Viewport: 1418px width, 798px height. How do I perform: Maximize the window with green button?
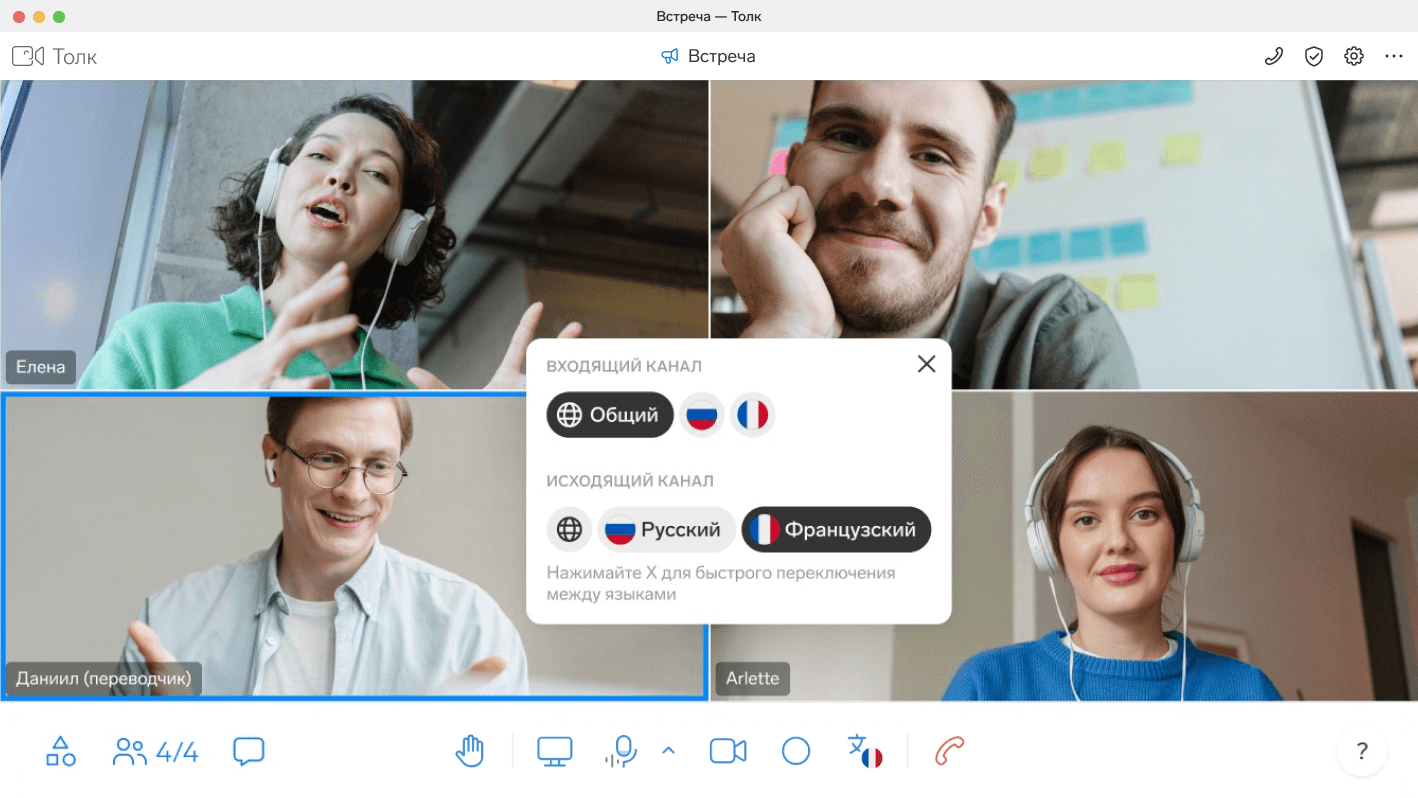(59, 17)
